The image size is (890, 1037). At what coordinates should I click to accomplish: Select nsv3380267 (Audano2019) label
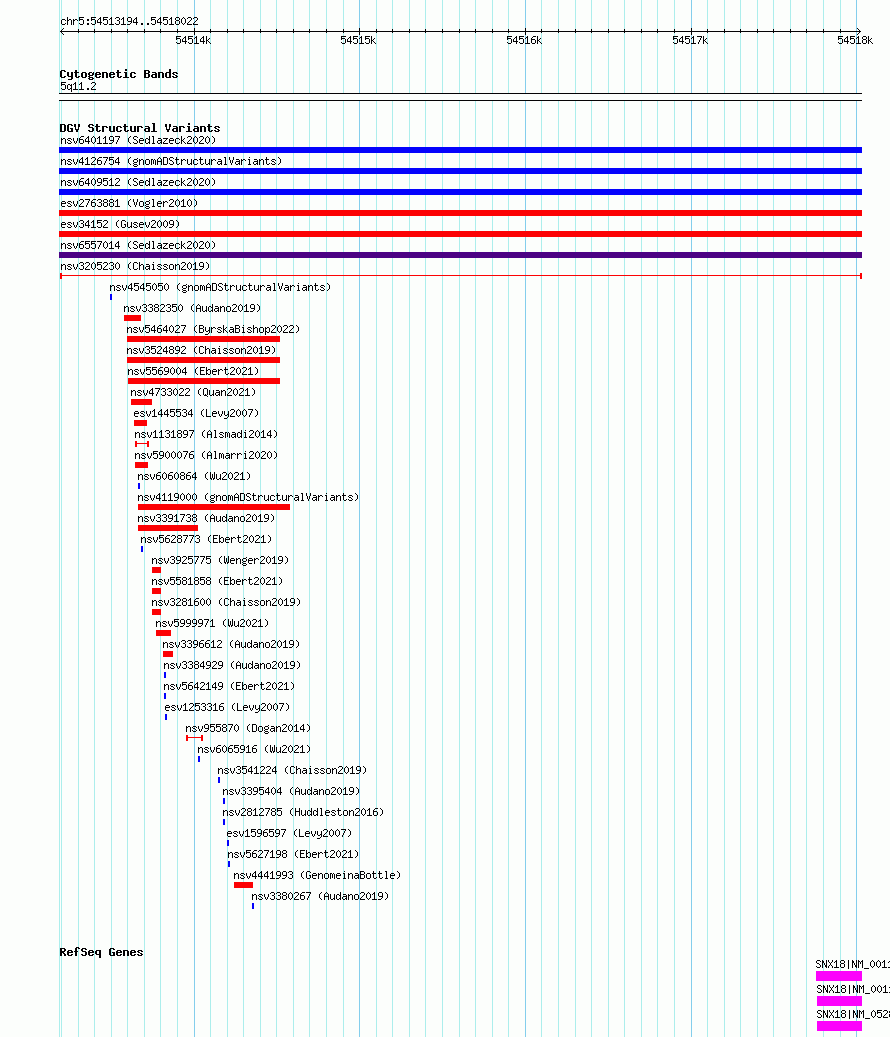tap(320, 897)
